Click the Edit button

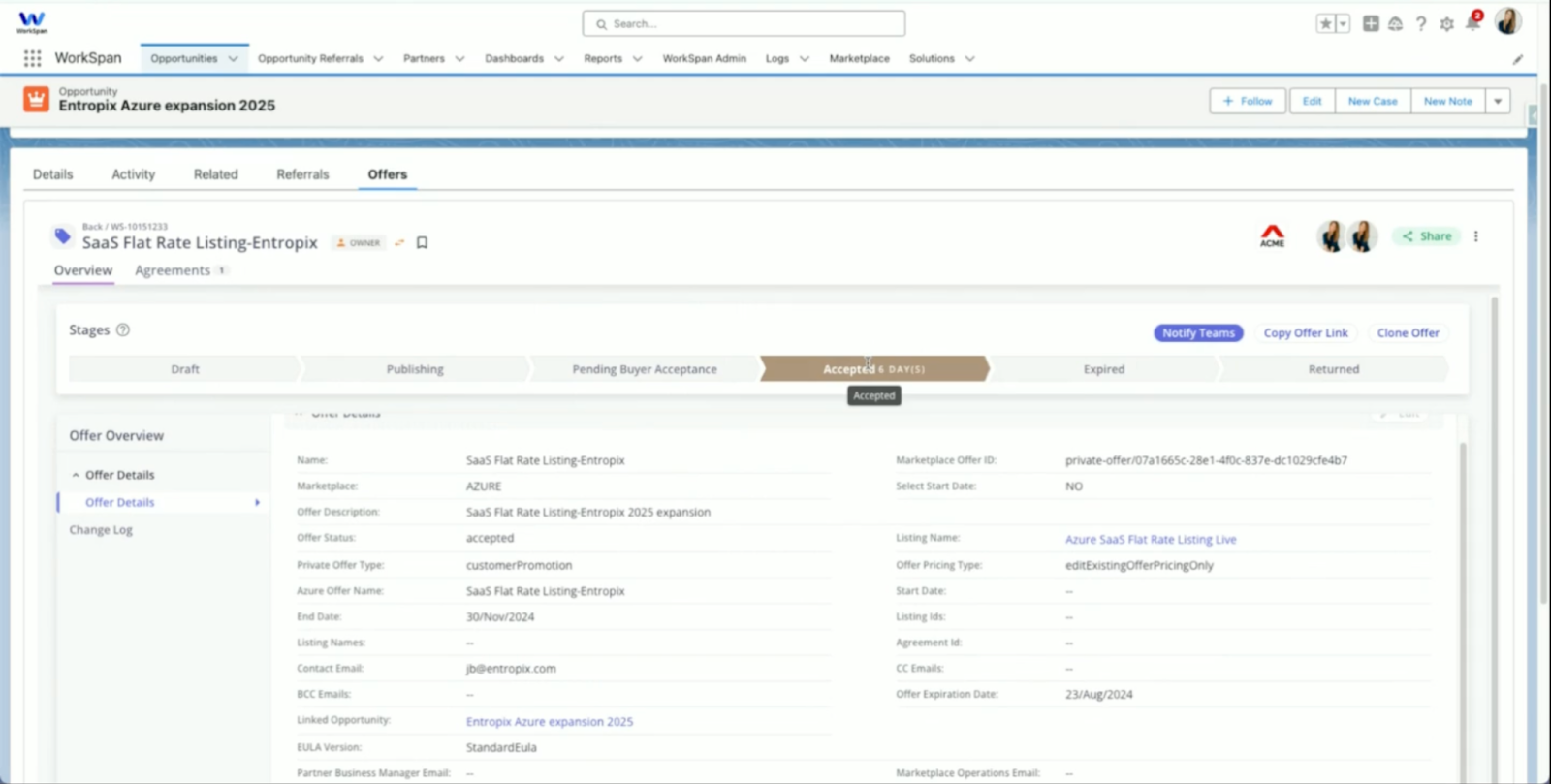pos(1313,101)
